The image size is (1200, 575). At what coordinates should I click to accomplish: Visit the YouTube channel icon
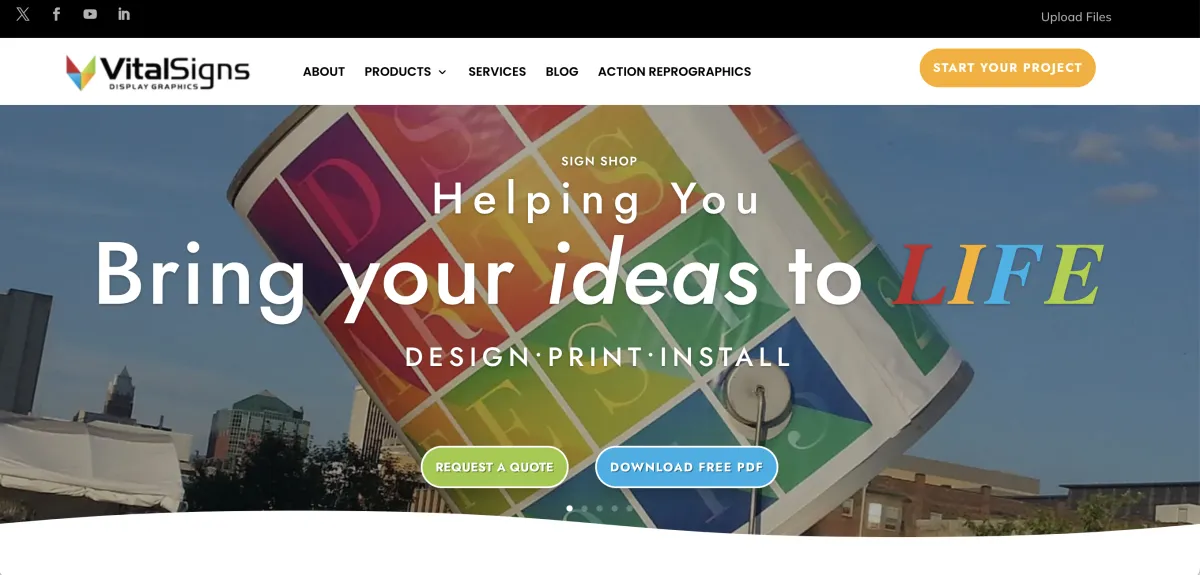click(90, 14)
